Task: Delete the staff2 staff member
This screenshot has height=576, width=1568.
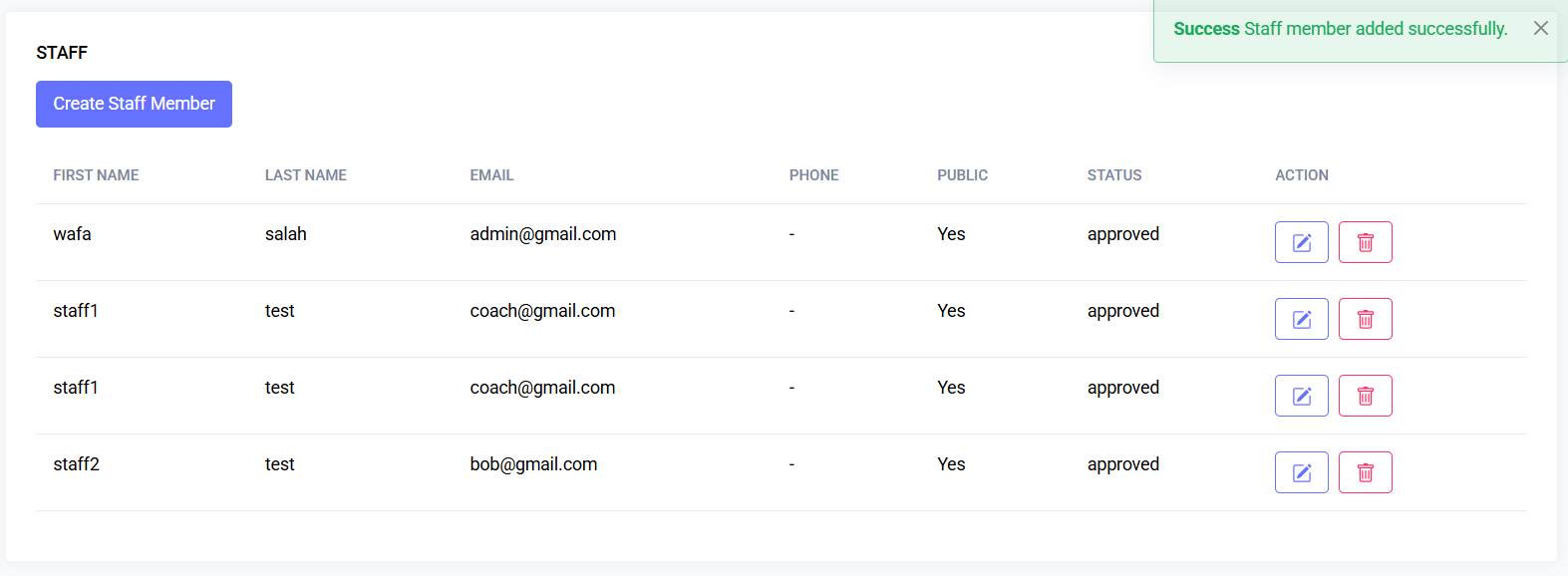Action: tap(1365, 472)
